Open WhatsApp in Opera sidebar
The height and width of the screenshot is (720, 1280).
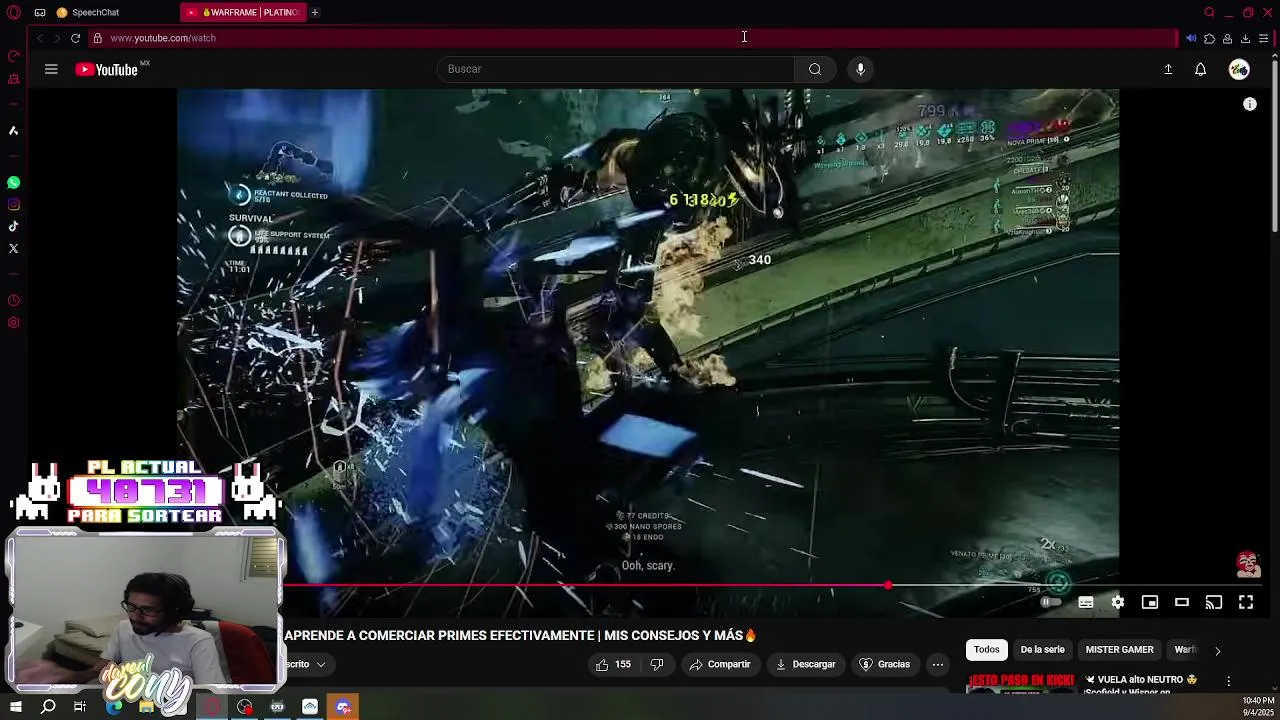point(13,183)
